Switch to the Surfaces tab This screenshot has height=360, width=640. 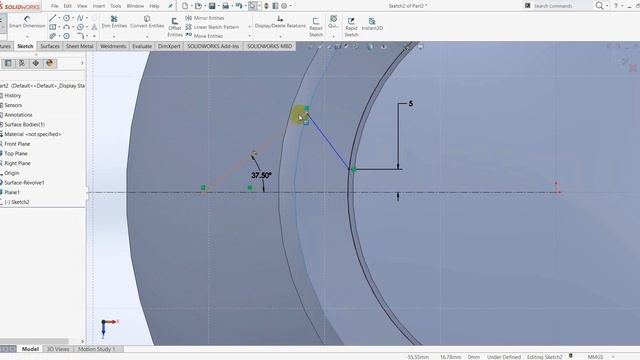(x=50, y=46)
